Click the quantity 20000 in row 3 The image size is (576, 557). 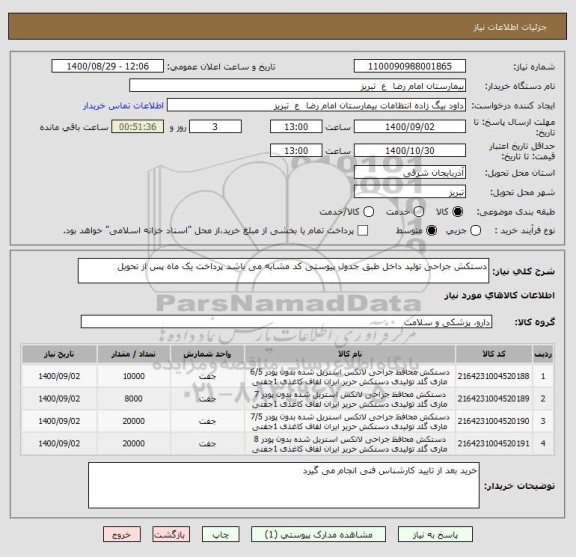coord(133,421)
